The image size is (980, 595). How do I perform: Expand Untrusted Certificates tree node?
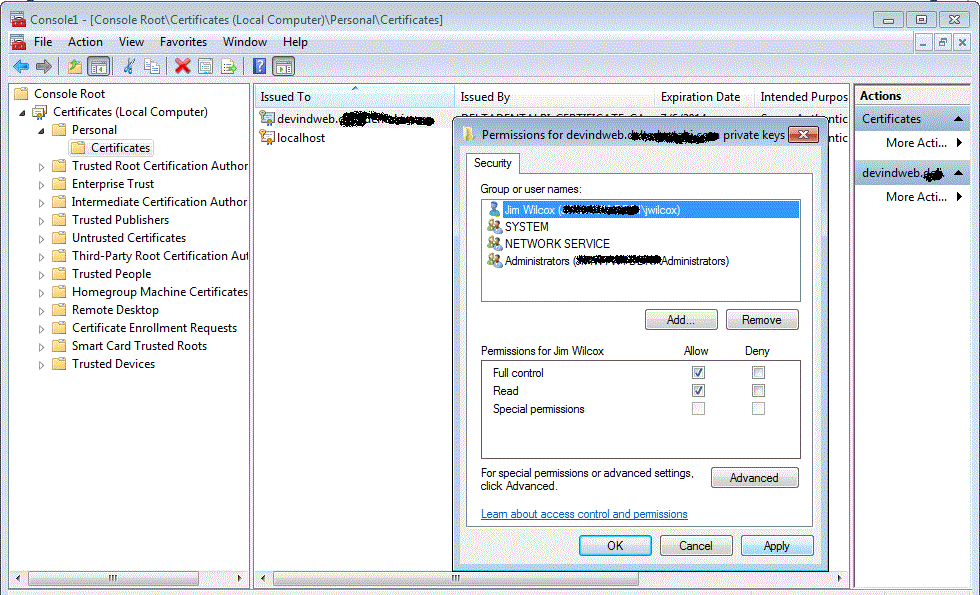tap(41, 239)
